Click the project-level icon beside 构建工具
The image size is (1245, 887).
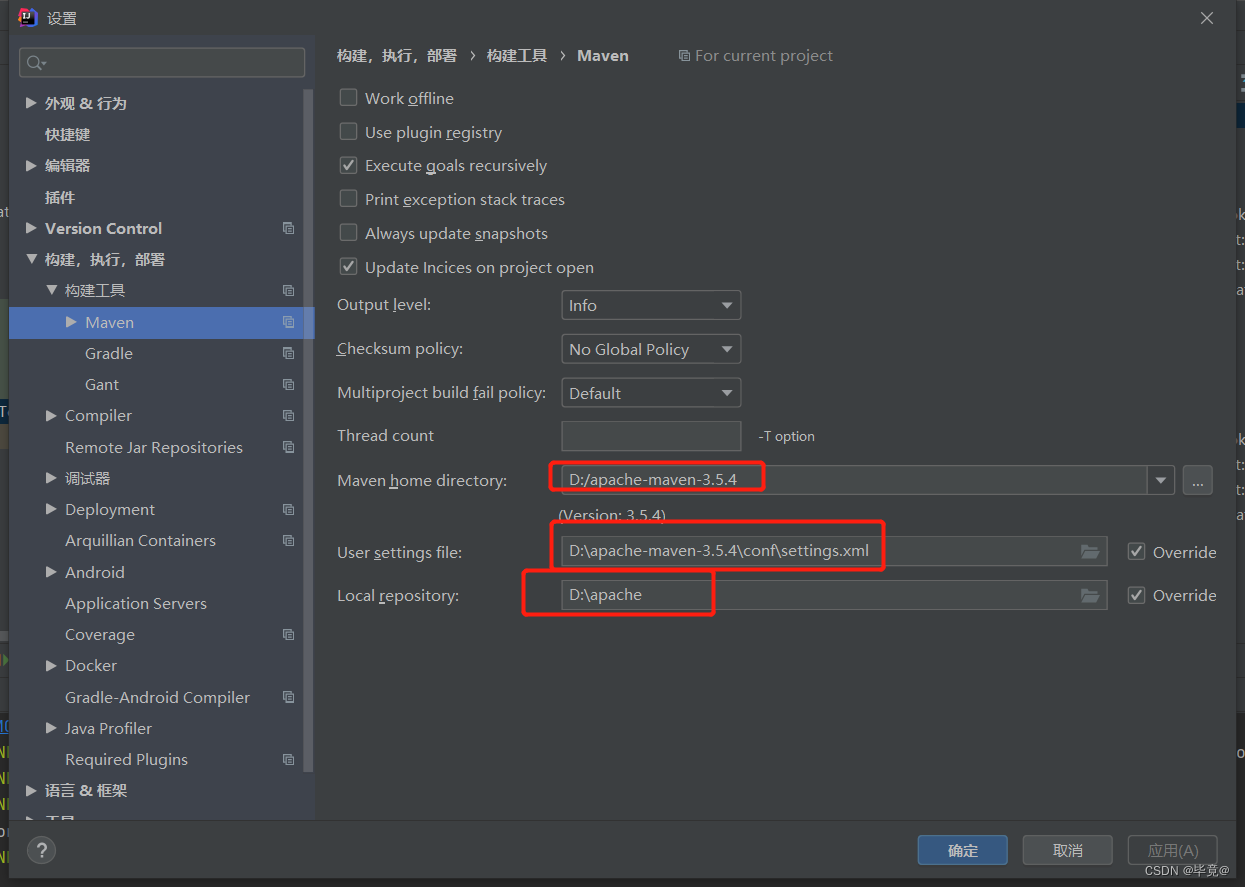pyautogui.click(x=288, y=290)
